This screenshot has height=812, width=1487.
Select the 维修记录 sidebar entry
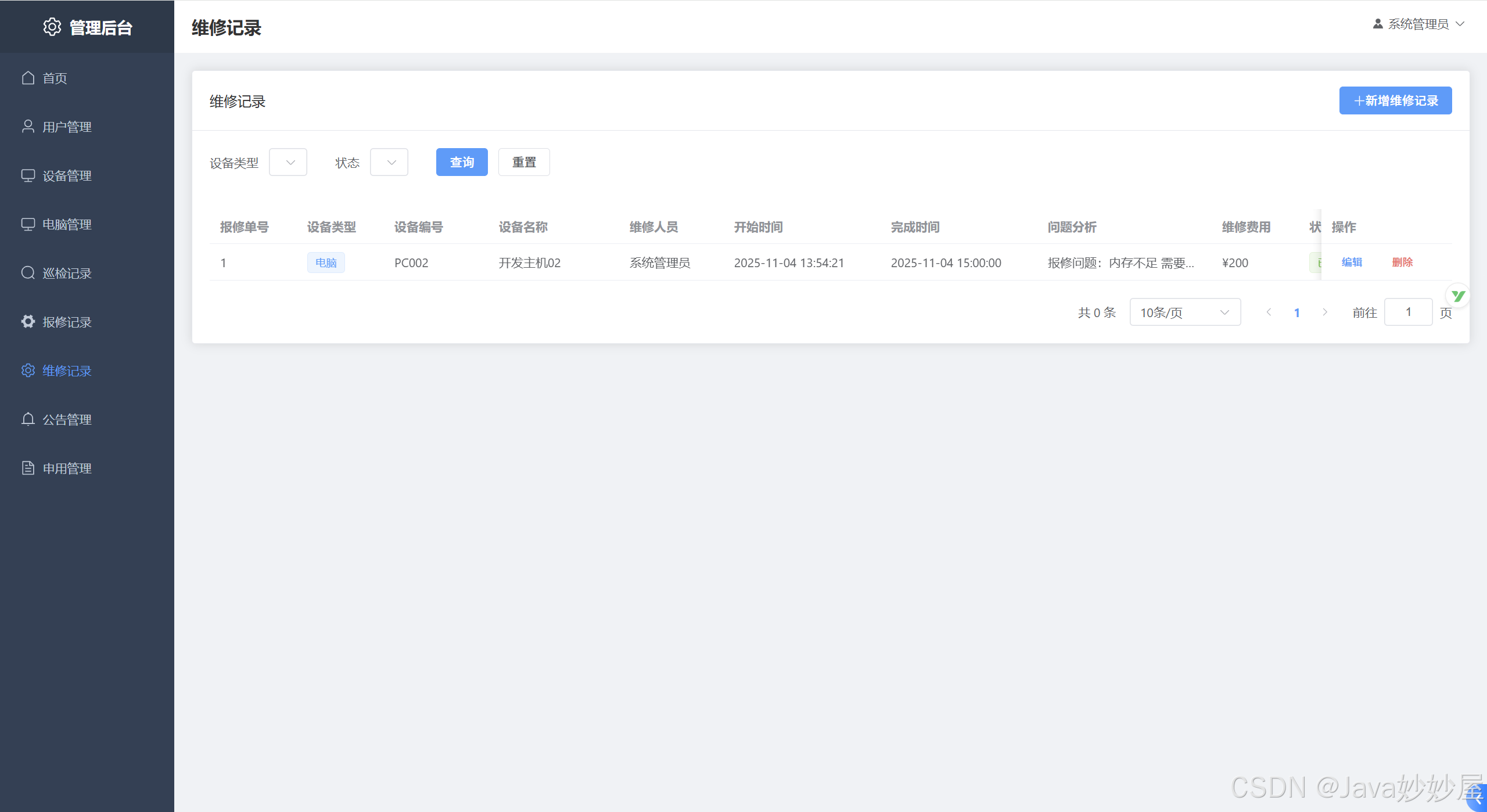click(87, 371)
